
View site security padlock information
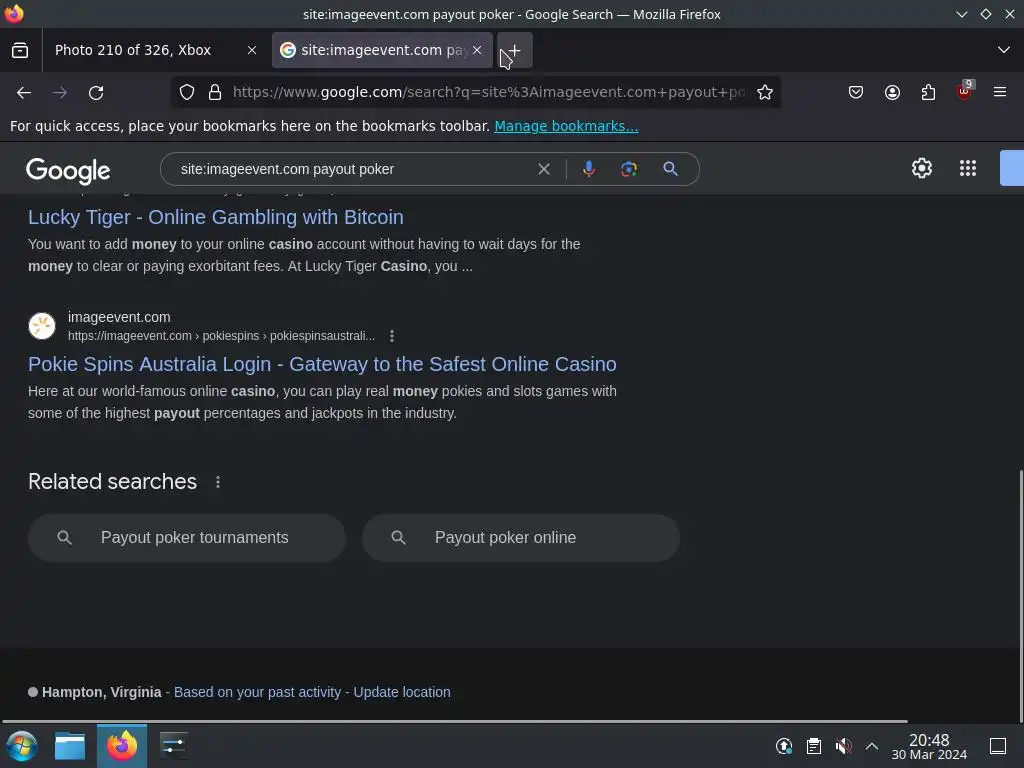click(215, 93)
